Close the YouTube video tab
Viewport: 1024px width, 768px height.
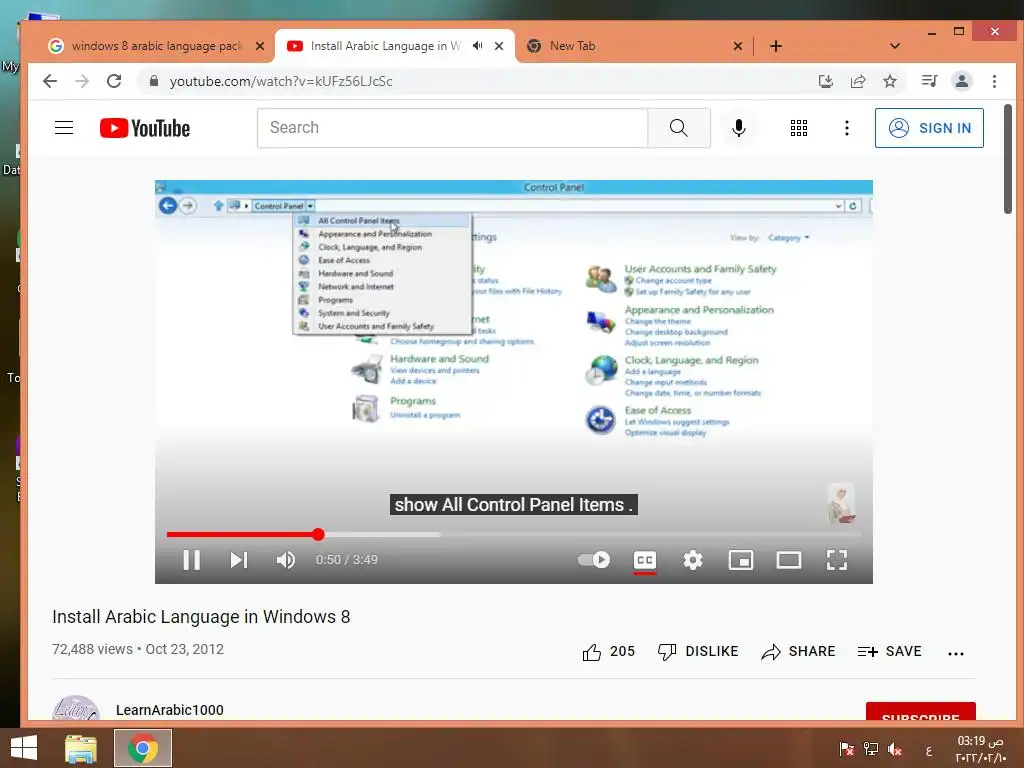[x=499, y=46]
